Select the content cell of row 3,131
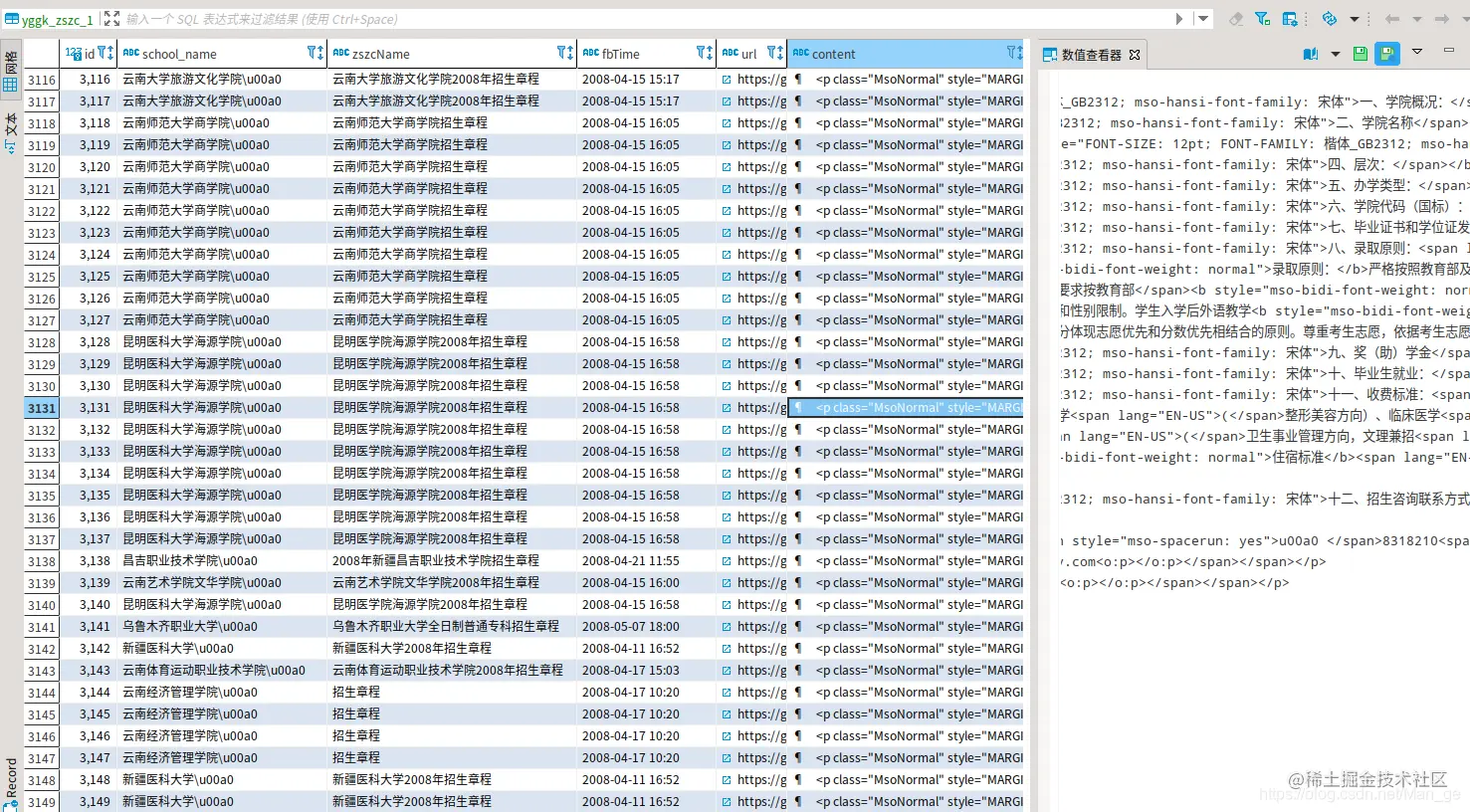Viewport: 1470px width, 812px height. 907,408
